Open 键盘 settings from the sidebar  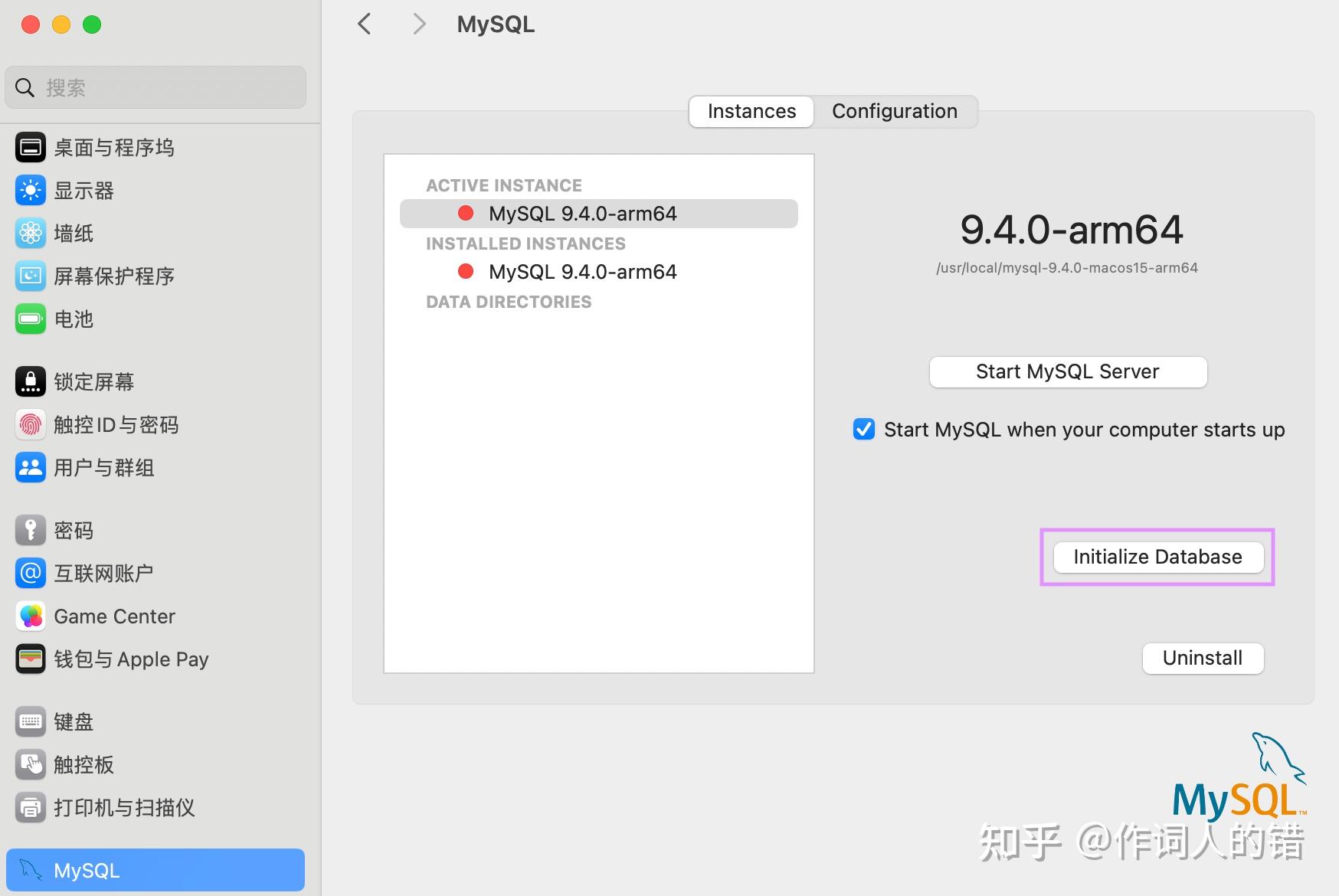(74, 721)
